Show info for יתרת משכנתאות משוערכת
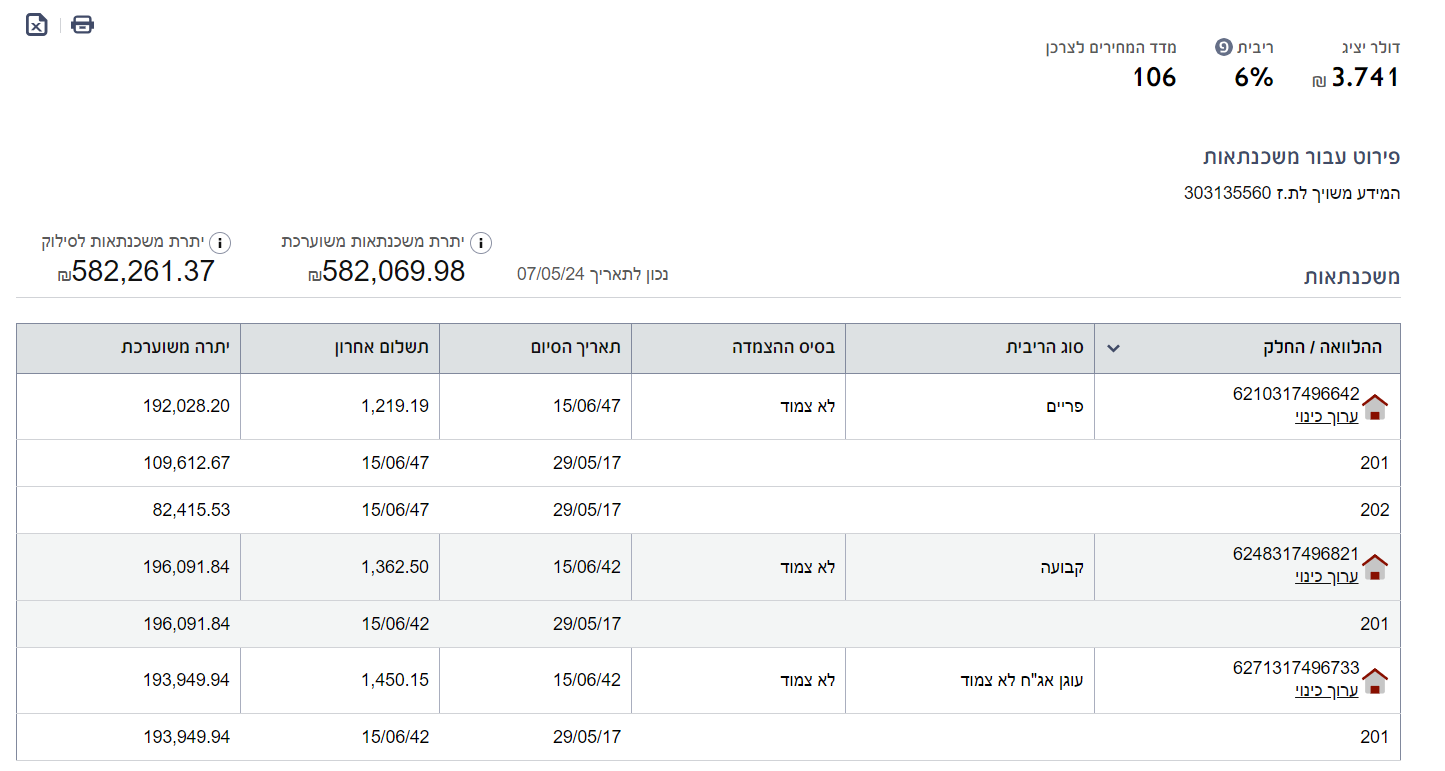This screenshot has width=1445, height=771. 481,242
